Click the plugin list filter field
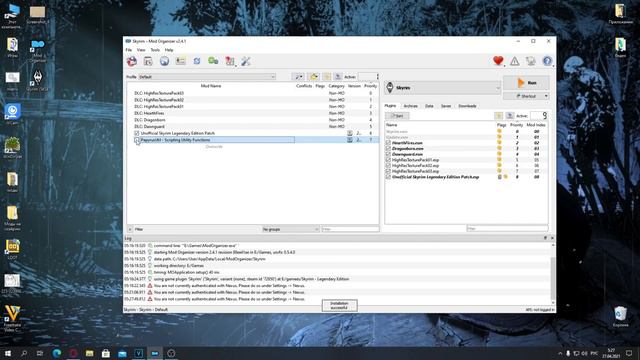 click(507, 229)
